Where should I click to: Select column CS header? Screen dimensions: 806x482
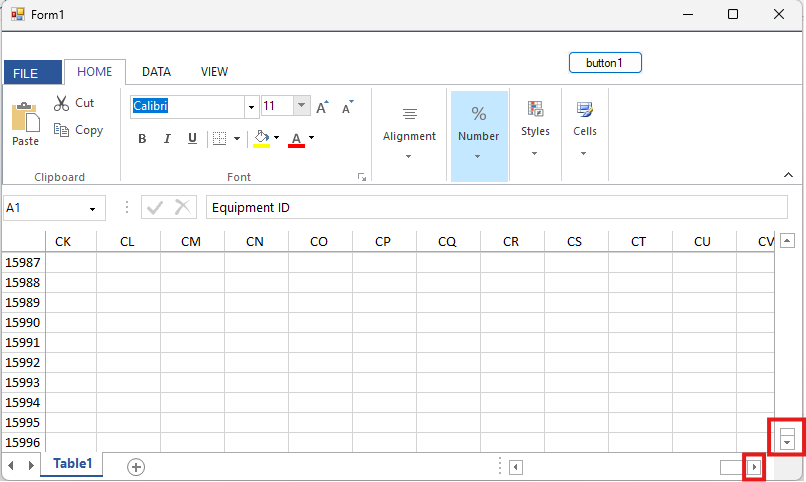[x=576, y=242]
